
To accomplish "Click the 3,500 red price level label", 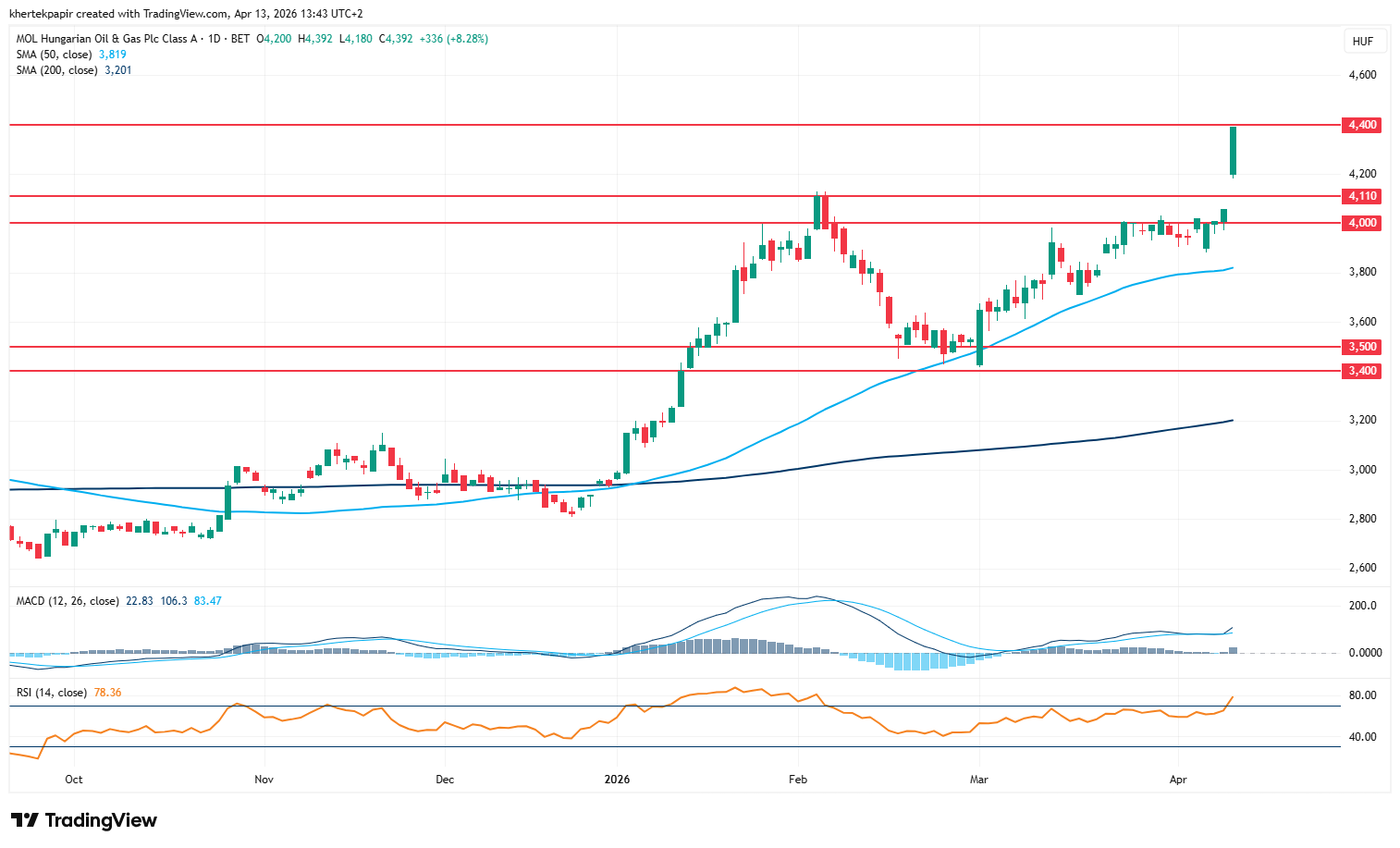I will [x=1361, y=347].
